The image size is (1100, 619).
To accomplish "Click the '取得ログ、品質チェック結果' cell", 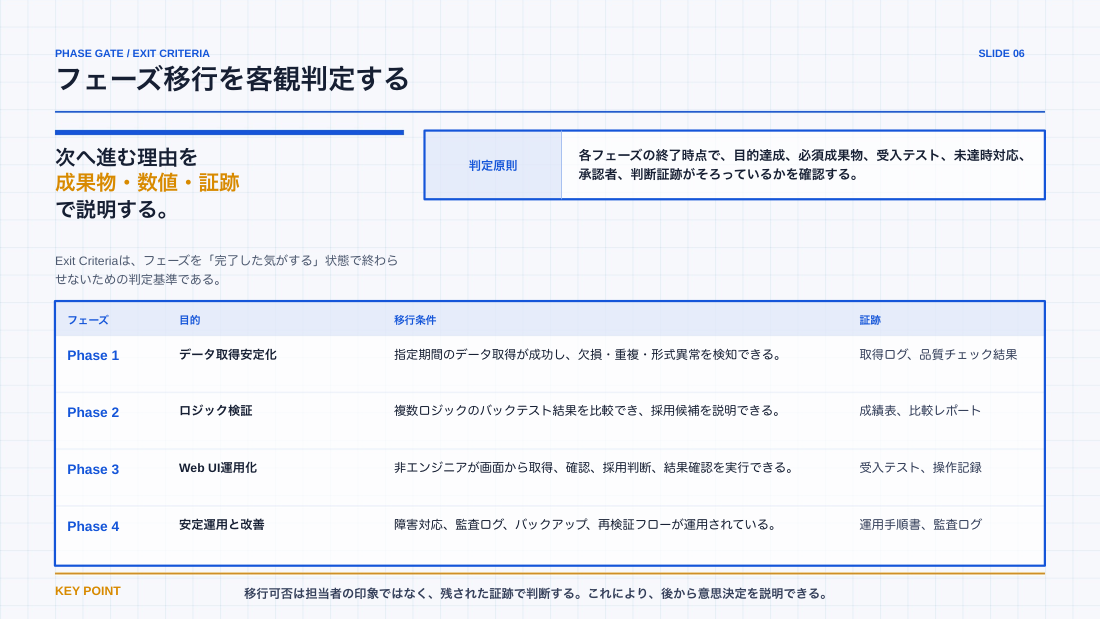I will pyautogui.click(x=938, y=354).
